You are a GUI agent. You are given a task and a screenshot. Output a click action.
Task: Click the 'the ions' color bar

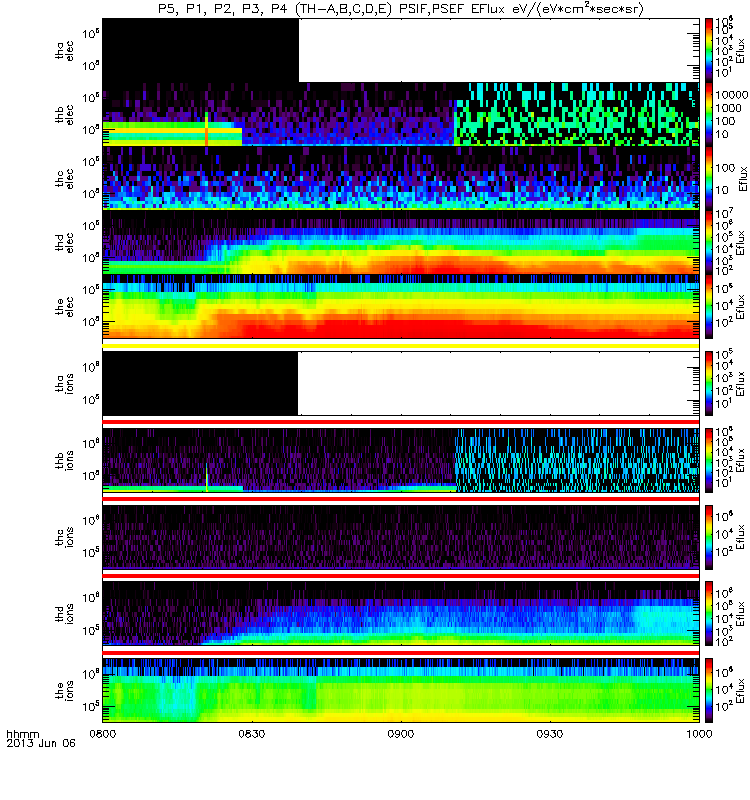point(709,690)
